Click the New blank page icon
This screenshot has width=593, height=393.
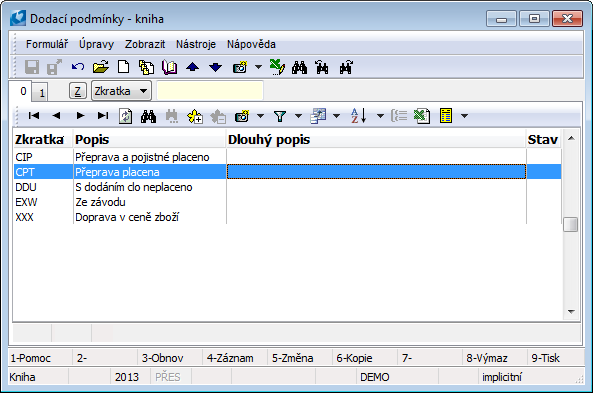[124, 67]
